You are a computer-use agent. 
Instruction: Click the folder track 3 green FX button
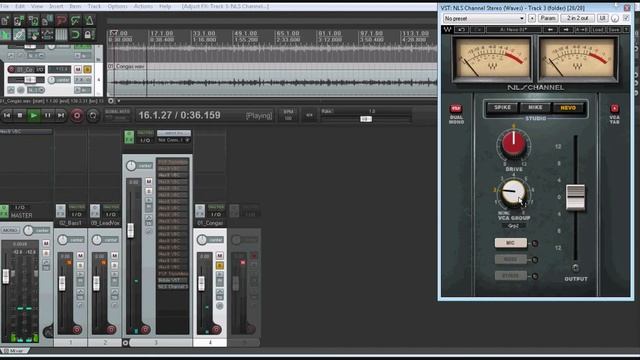(129, 137)
